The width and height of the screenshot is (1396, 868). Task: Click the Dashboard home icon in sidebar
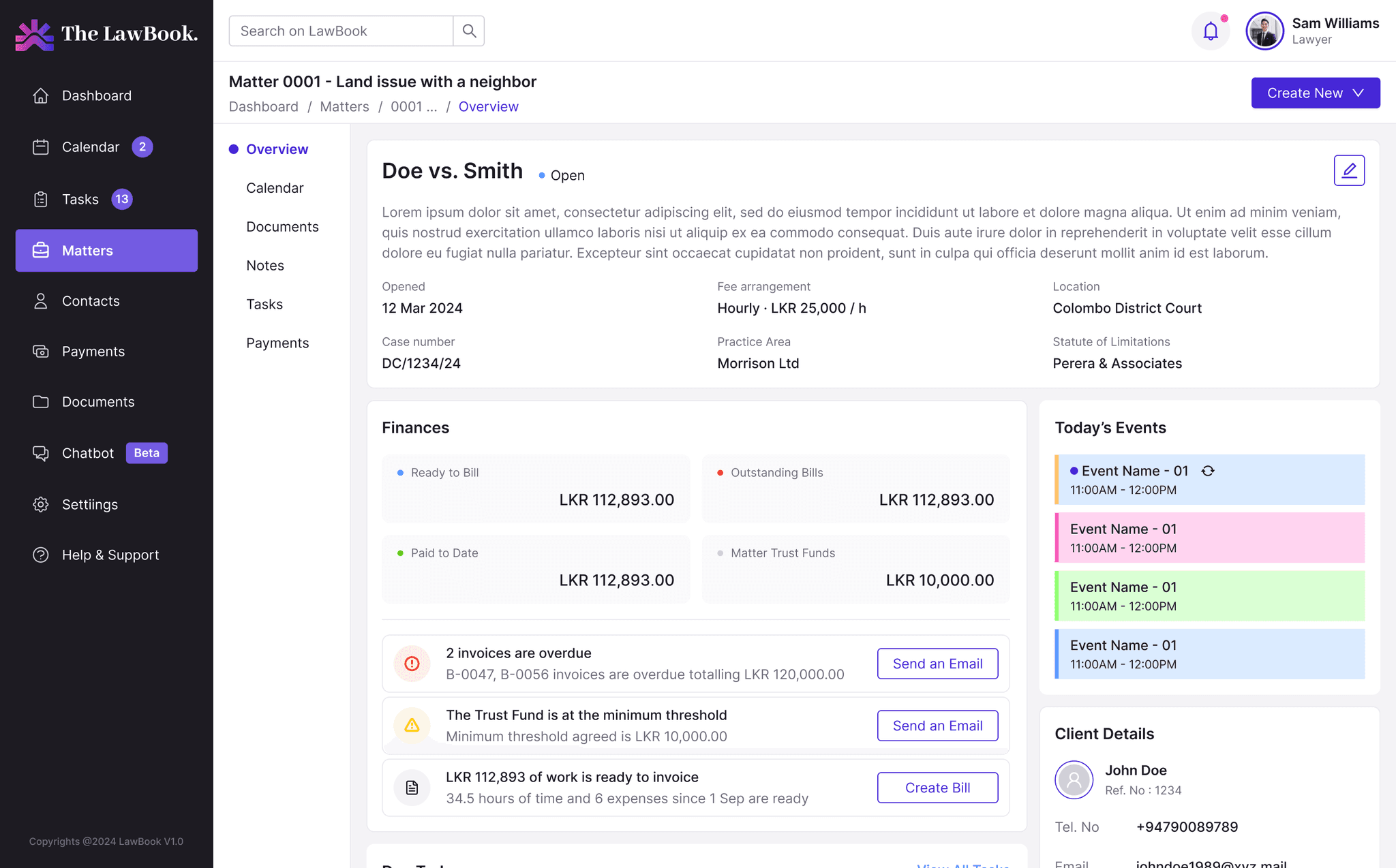point(41,95)
